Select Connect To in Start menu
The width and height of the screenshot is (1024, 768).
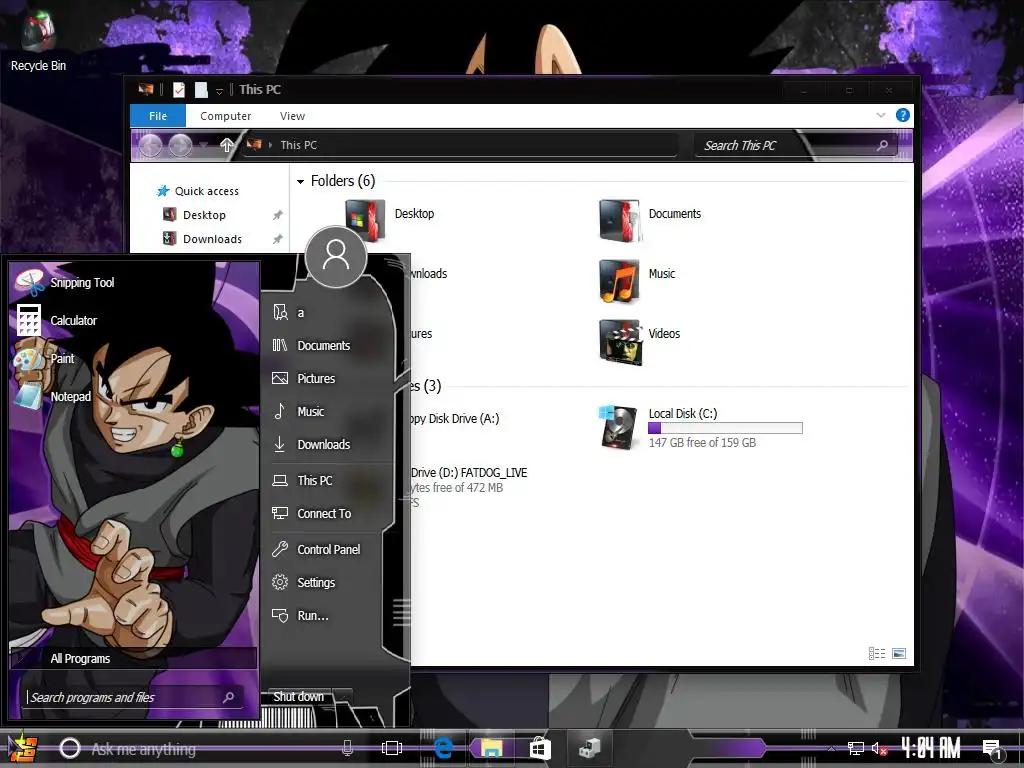click(x=311, y=513)
